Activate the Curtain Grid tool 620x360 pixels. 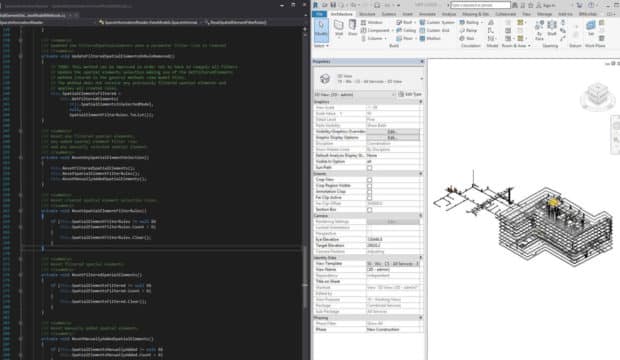[435, 30]
